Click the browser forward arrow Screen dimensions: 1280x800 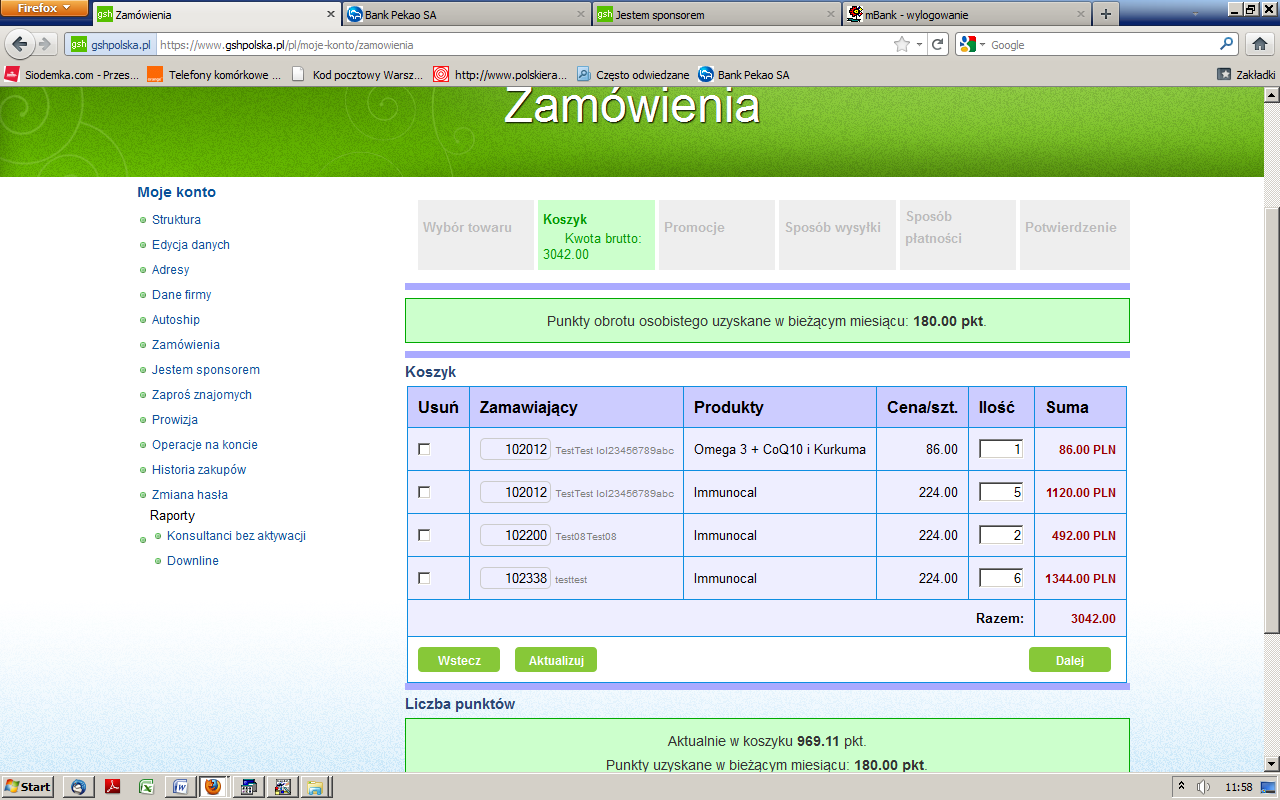pyautogui.click(x=47, y=44)
